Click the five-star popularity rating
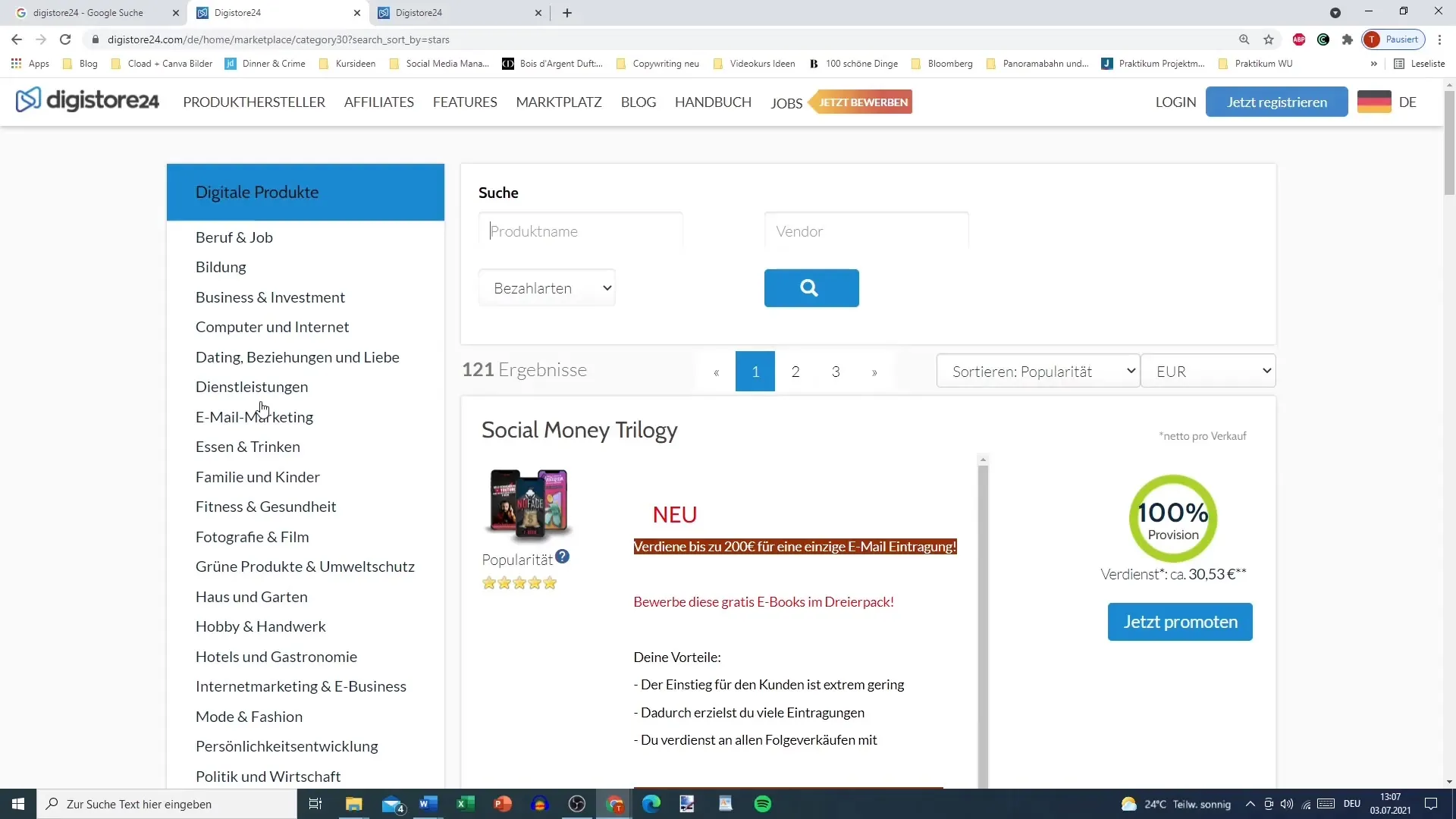 (519, 583)
